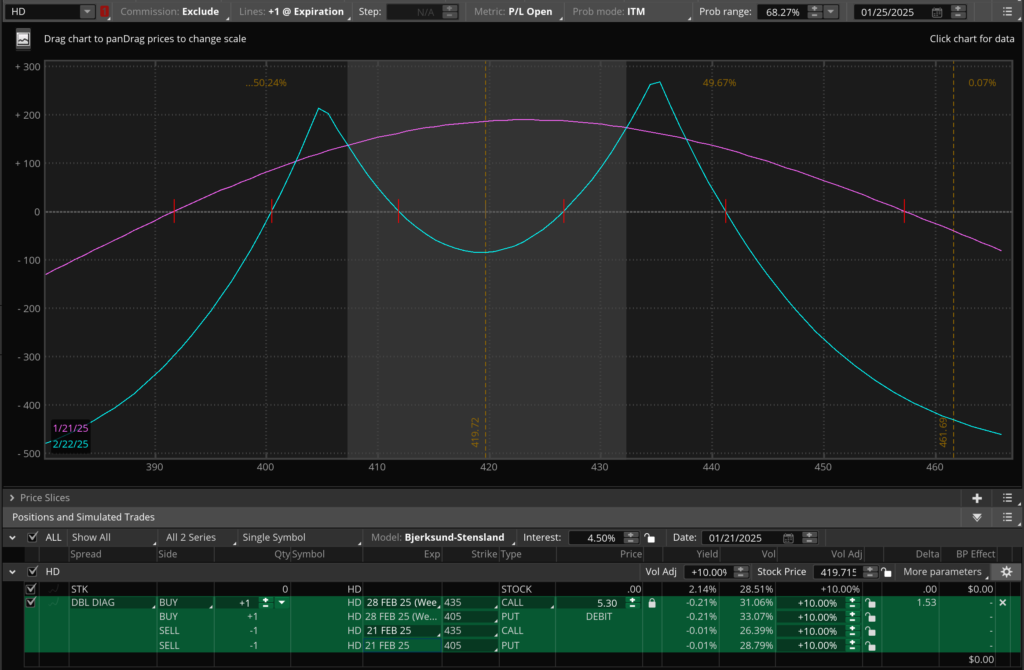
Task: Uncheck the DBL DIAG row checkbox
Action: [x=31, y=603]
